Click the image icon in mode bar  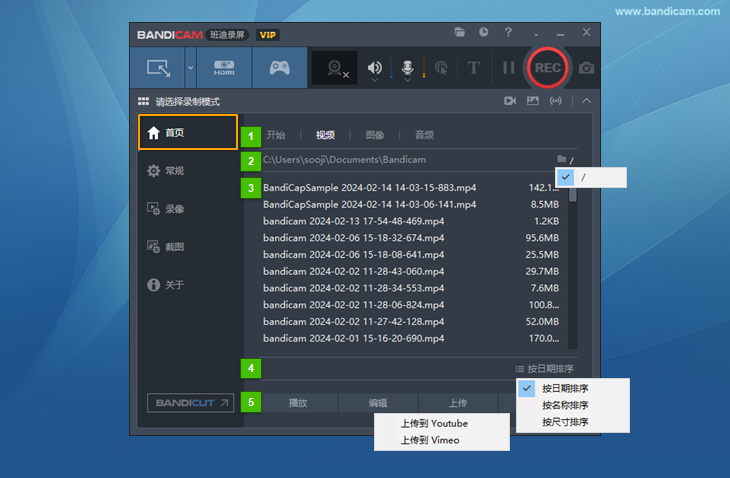(x=533, y=101)
